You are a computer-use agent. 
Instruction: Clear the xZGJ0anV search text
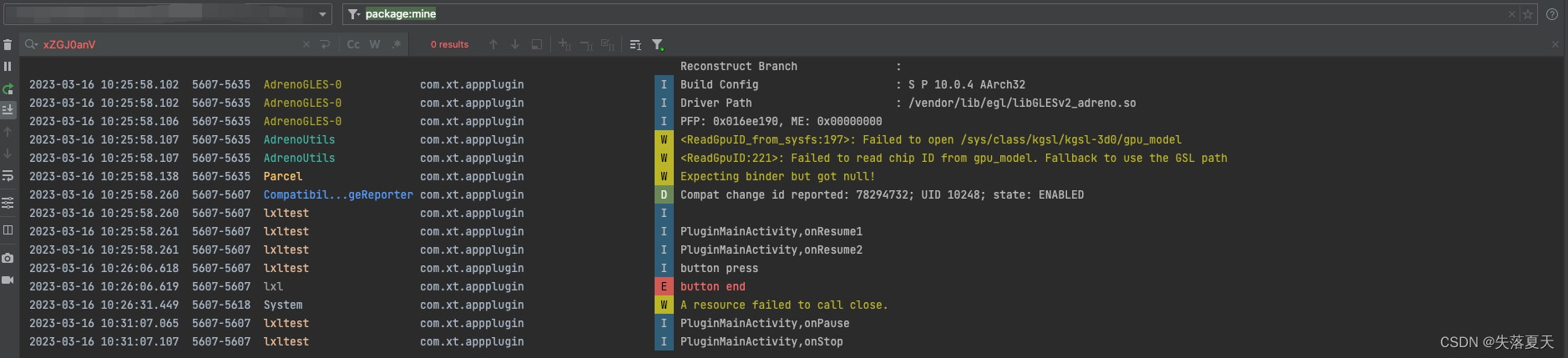[x=306, y=44]
